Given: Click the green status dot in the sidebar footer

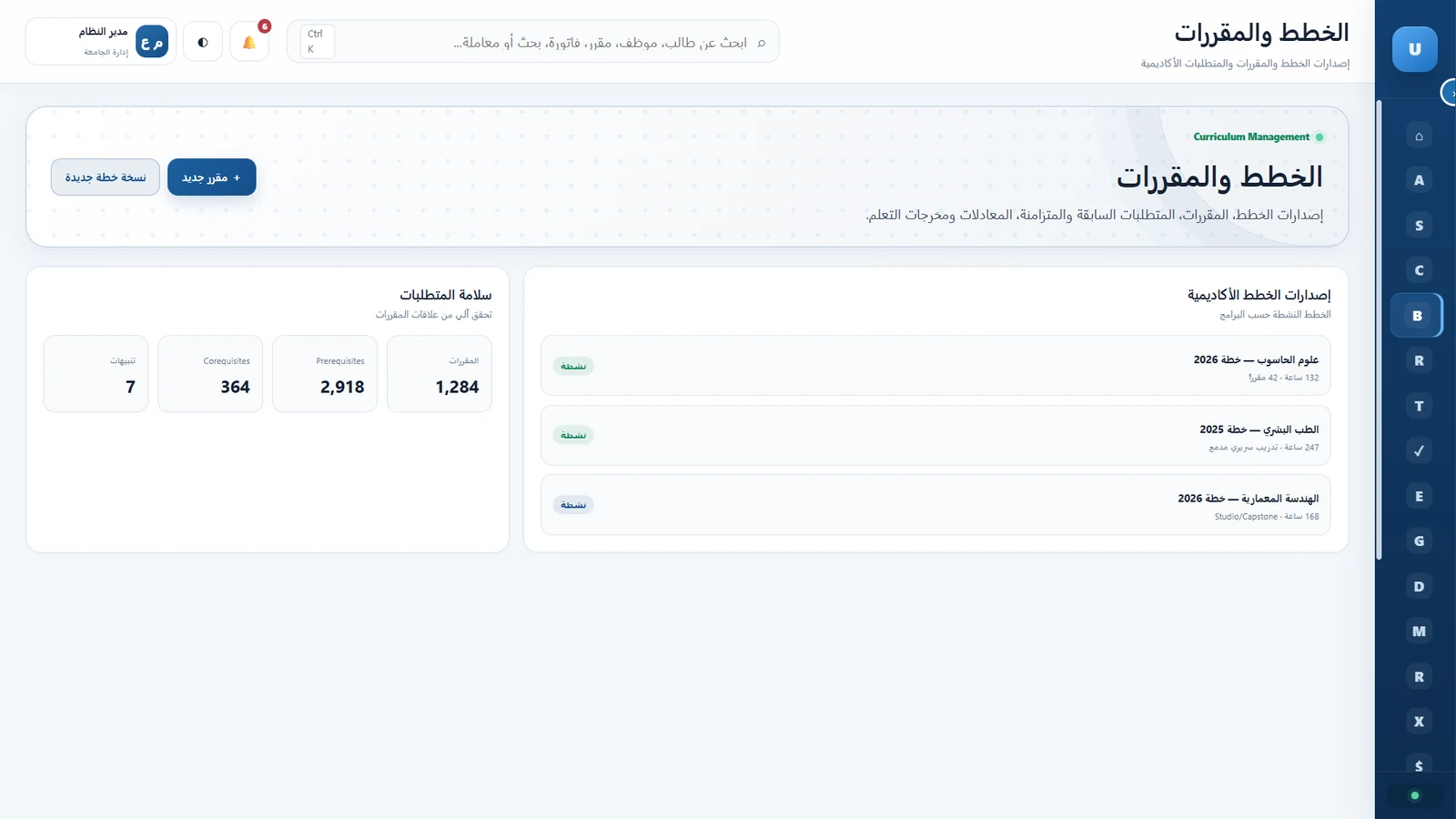Looking at the screenshot, I should [1415, 795].
